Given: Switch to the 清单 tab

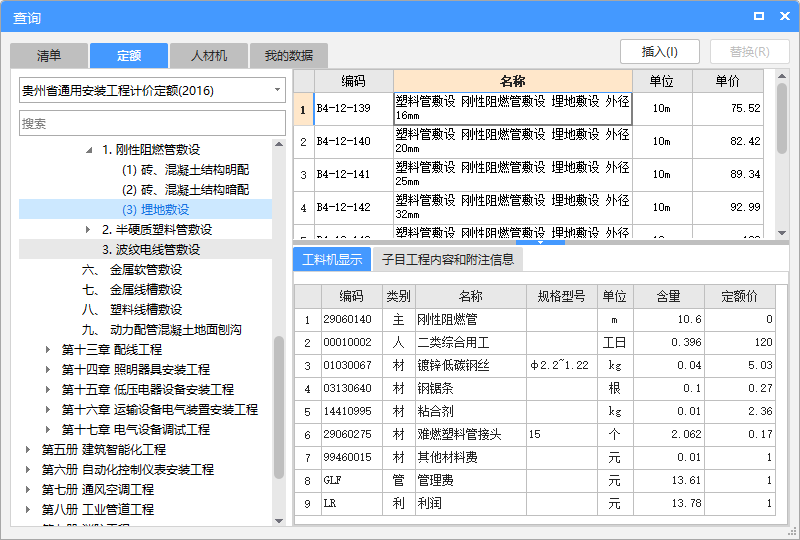Looking at the screenshot, I should tap(49, 56).
